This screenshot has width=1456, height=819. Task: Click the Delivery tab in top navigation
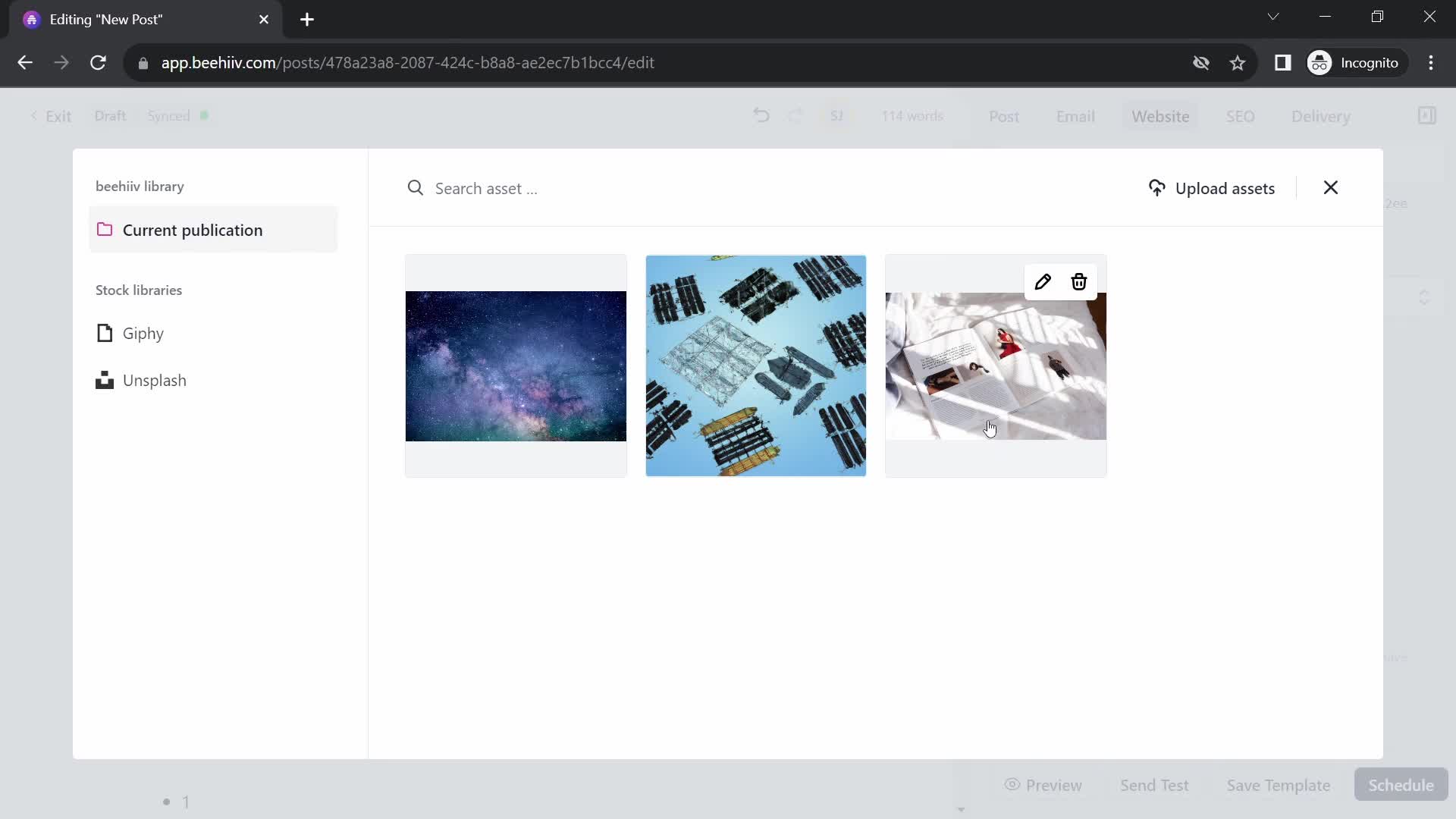[x=1321, y=116]
